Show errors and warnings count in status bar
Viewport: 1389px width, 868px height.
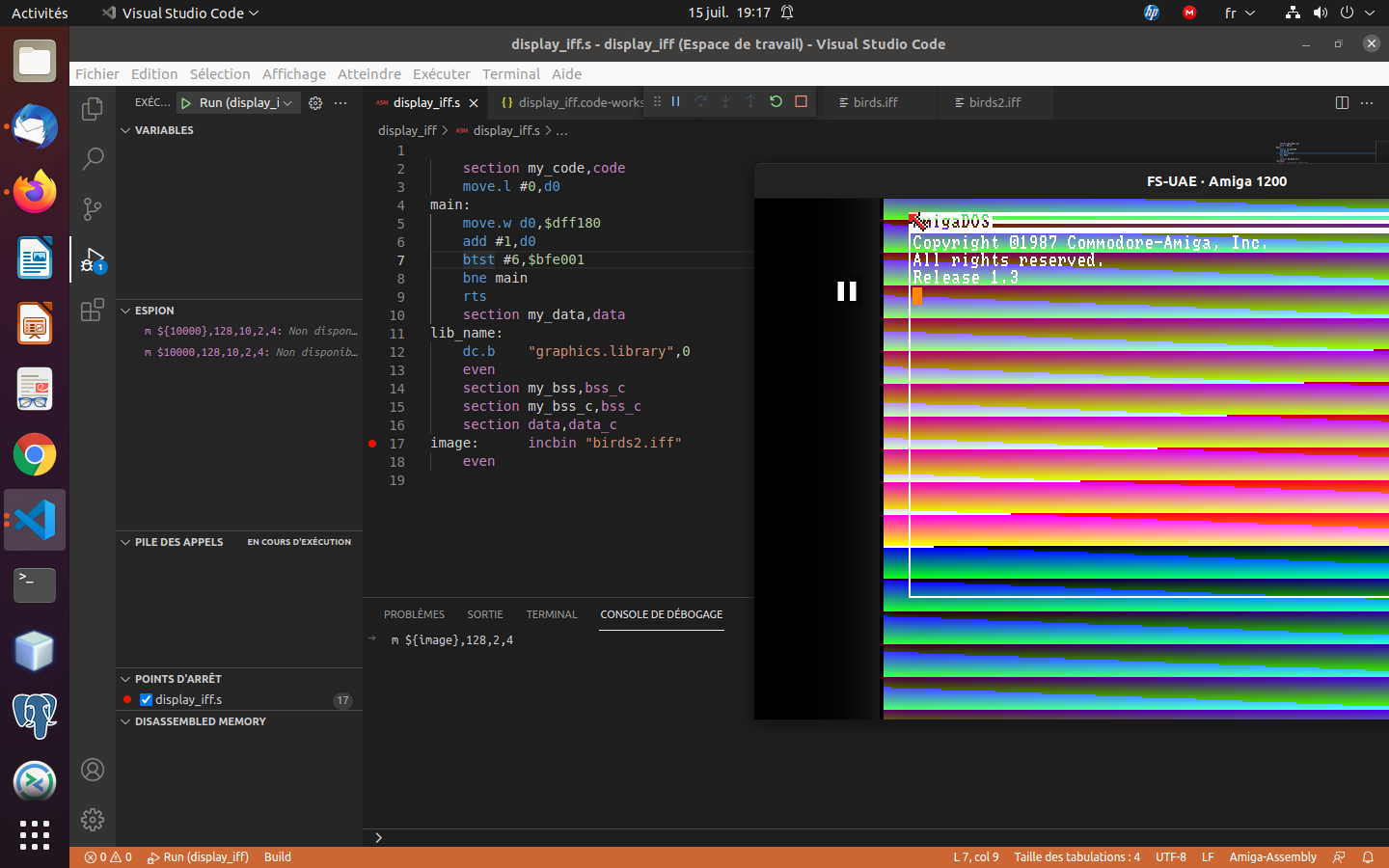click(108, 856)
